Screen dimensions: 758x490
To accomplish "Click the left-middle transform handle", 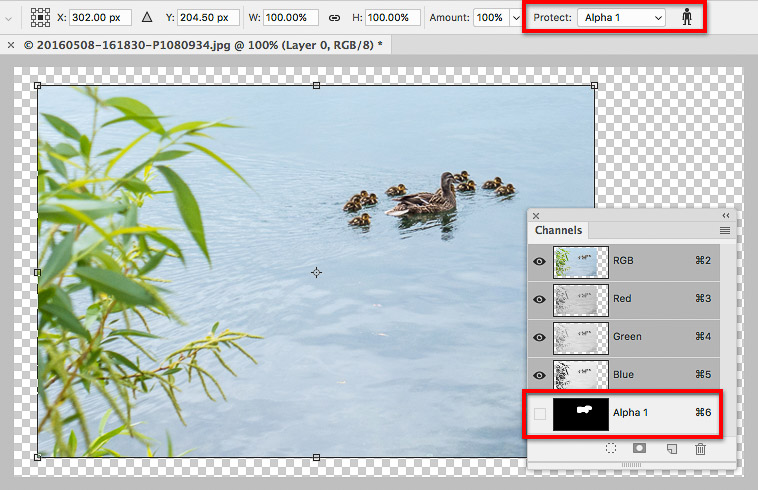I will pyautogui.click(x=38, y=273).
